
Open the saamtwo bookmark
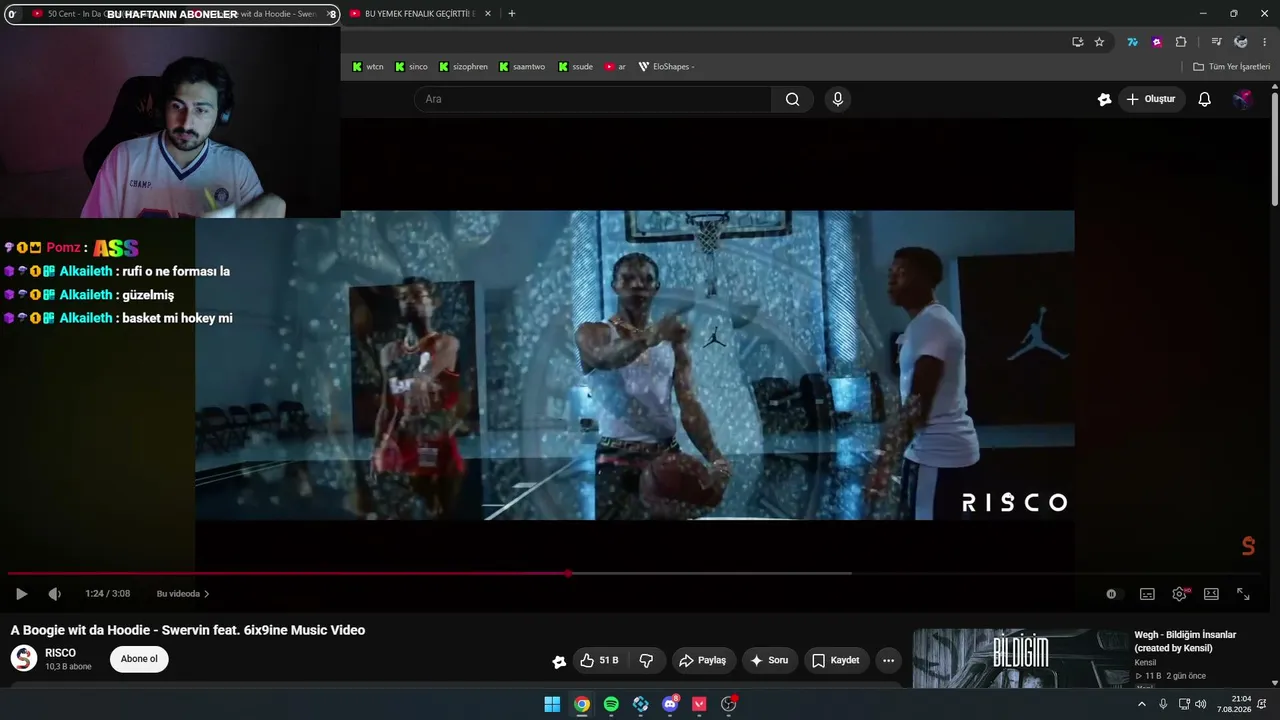[521, 67]
